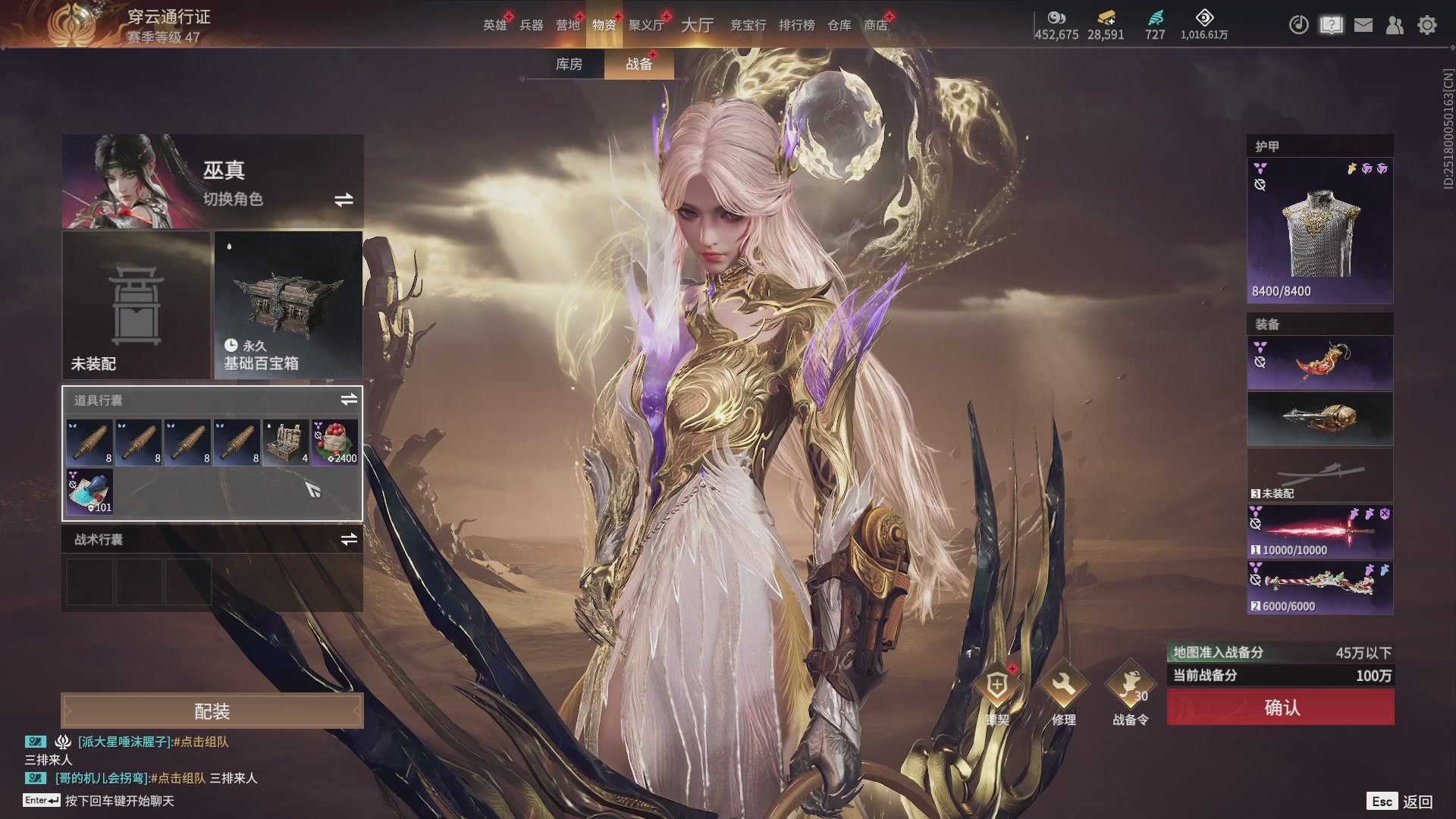Switch to the 库房 tab
Screen dimensions: 1456x819
(x=569, y=64)
